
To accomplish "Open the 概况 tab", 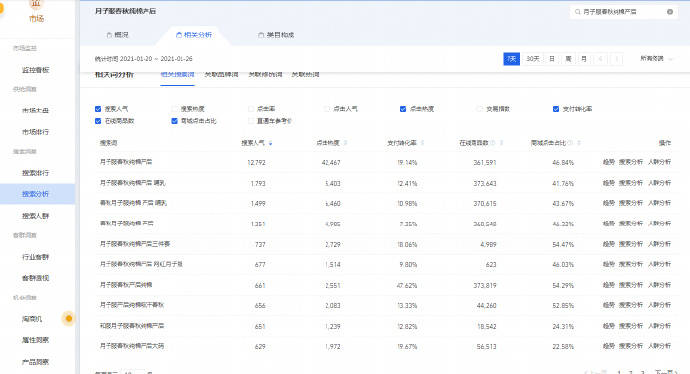I will pyautogui.click(x=117, y=35).
